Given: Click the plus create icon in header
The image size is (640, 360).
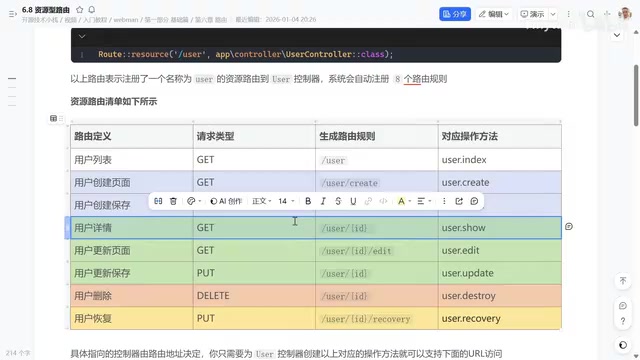Looking at the screenshot, I should (607, 14).
